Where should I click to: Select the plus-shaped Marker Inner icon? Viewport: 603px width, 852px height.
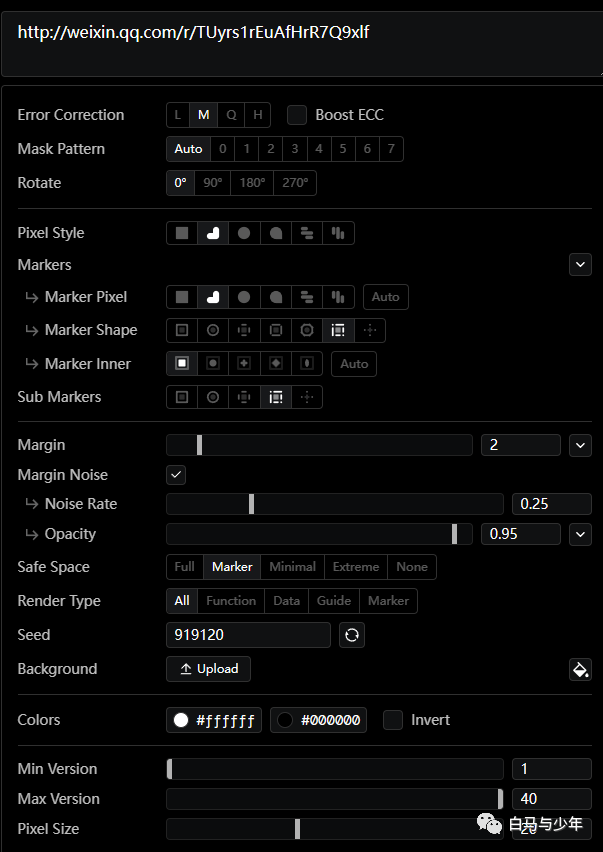tap(244, 364)
